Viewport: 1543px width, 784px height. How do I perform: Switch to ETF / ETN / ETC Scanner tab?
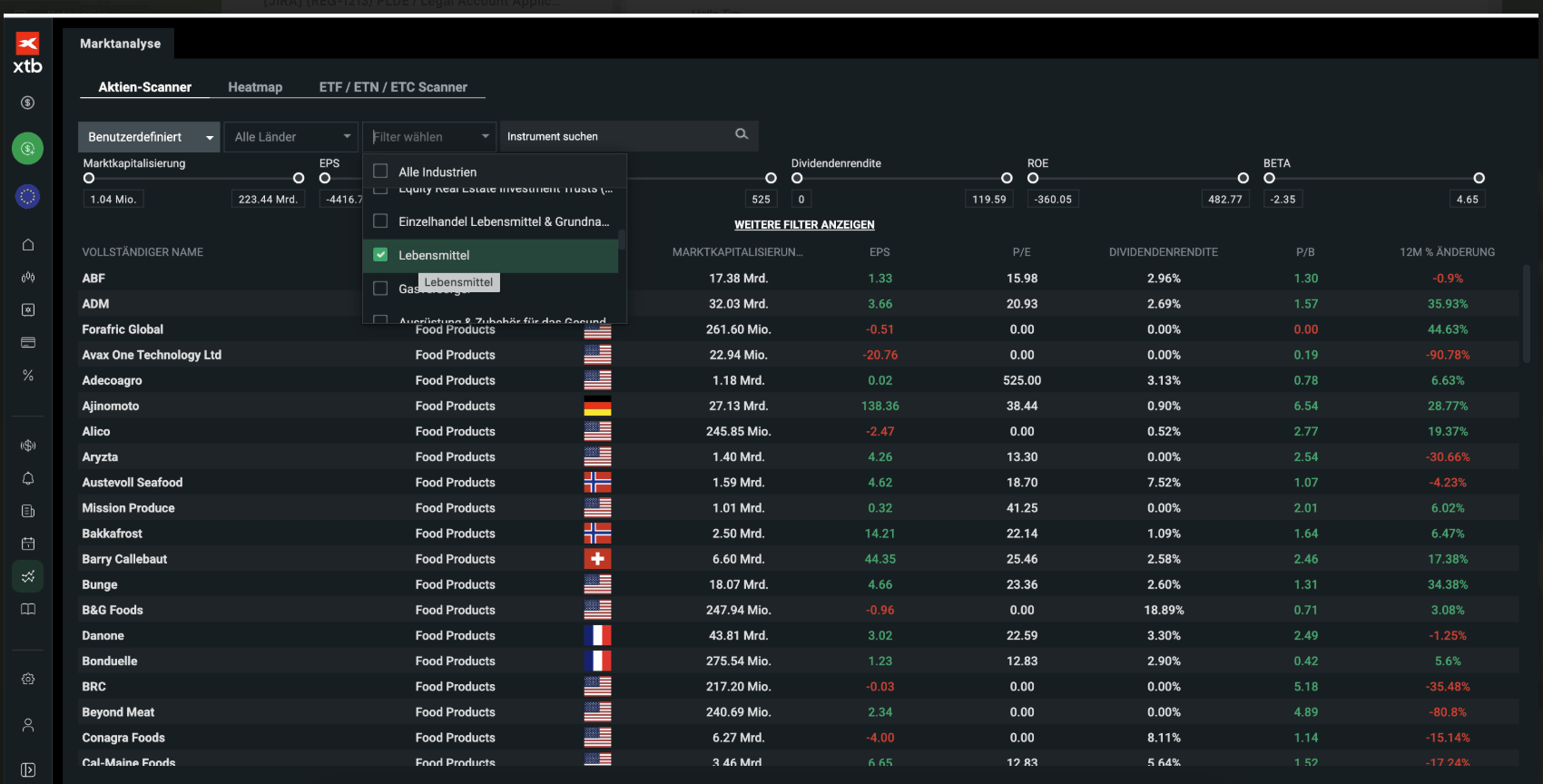pyautogui.click(x=393, y=87)
